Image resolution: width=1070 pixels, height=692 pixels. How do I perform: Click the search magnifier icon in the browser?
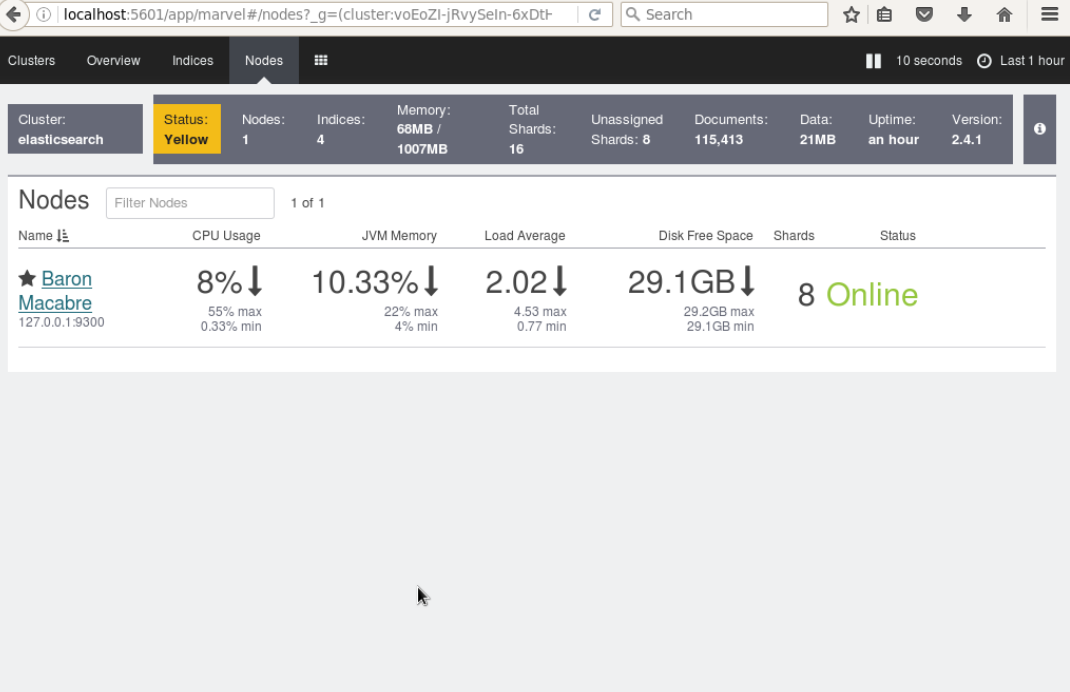tap(633, 14)
